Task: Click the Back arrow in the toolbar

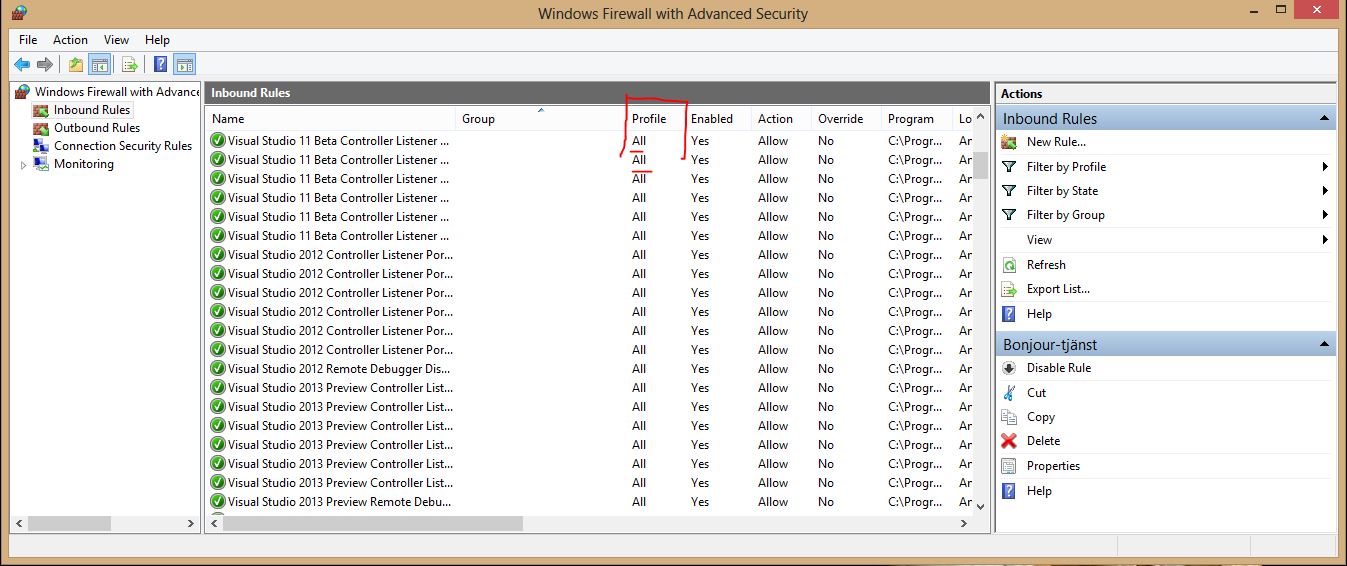Action: click(x=22, y=65)
